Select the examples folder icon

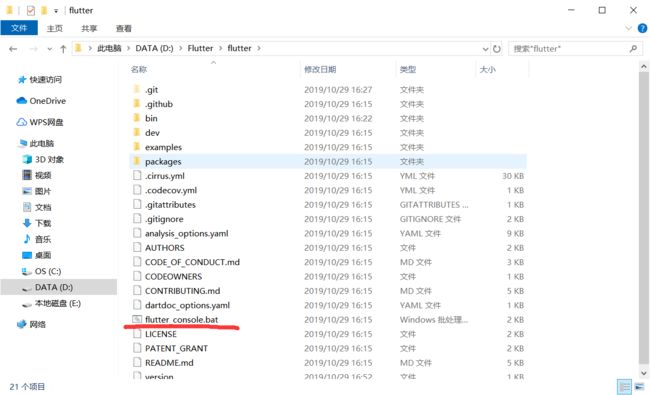click(137, 147)
